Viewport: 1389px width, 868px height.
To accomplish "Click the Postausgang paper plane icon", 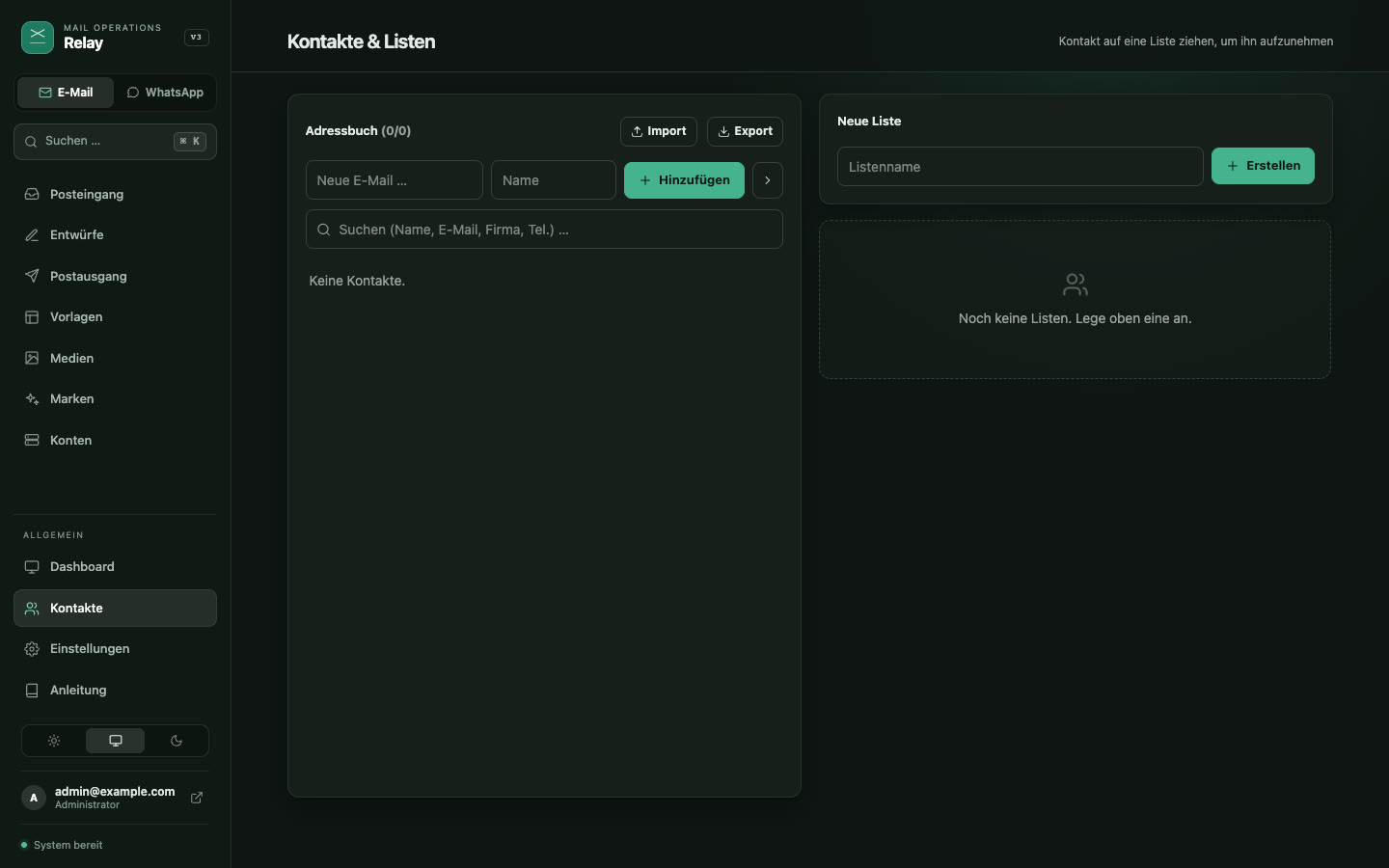I will point(32,276).
